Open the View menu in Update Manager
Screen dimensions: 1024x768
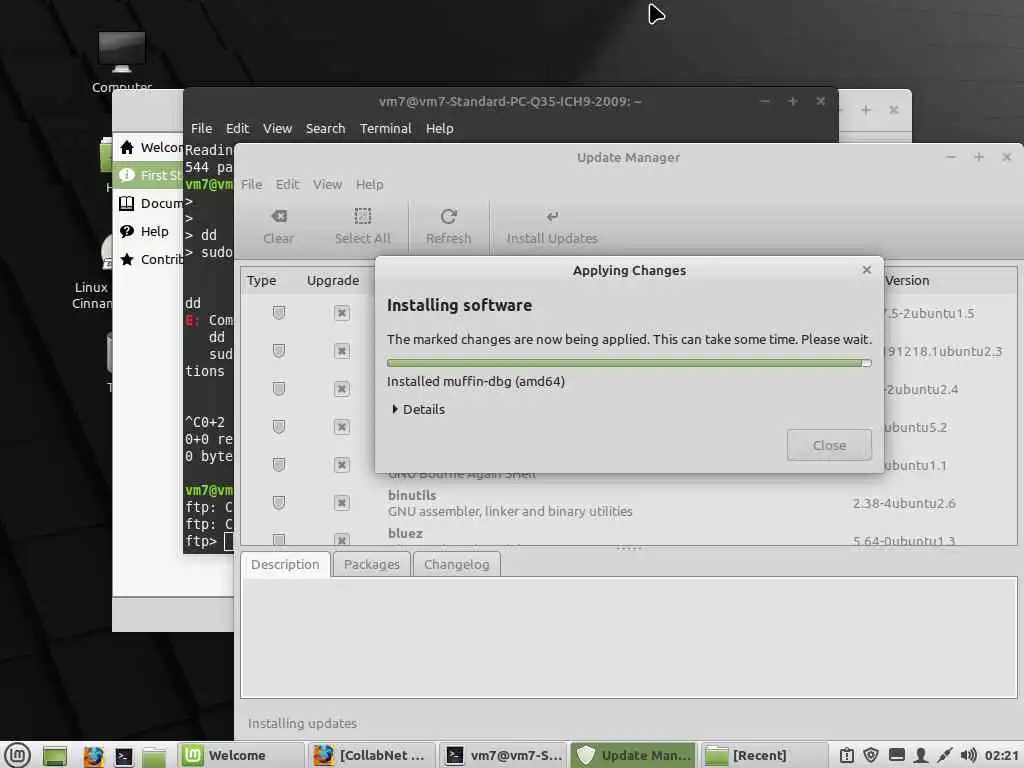point(327,185)
